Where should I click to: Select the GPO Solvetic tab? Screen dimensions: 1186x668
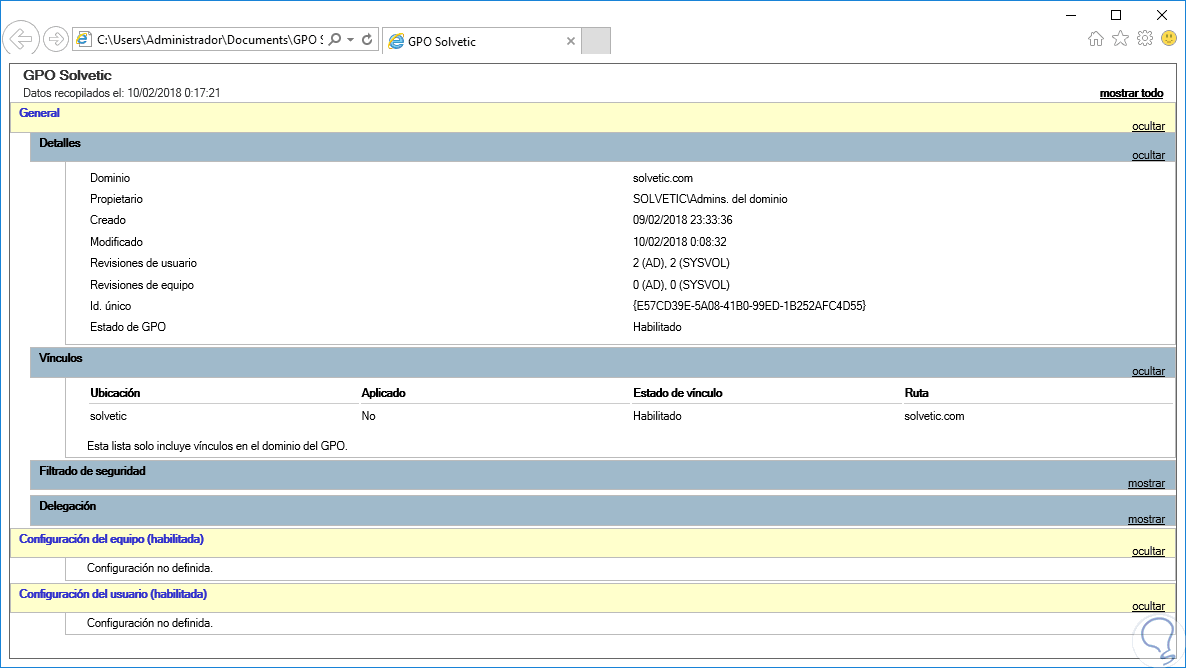click(482, 41)
